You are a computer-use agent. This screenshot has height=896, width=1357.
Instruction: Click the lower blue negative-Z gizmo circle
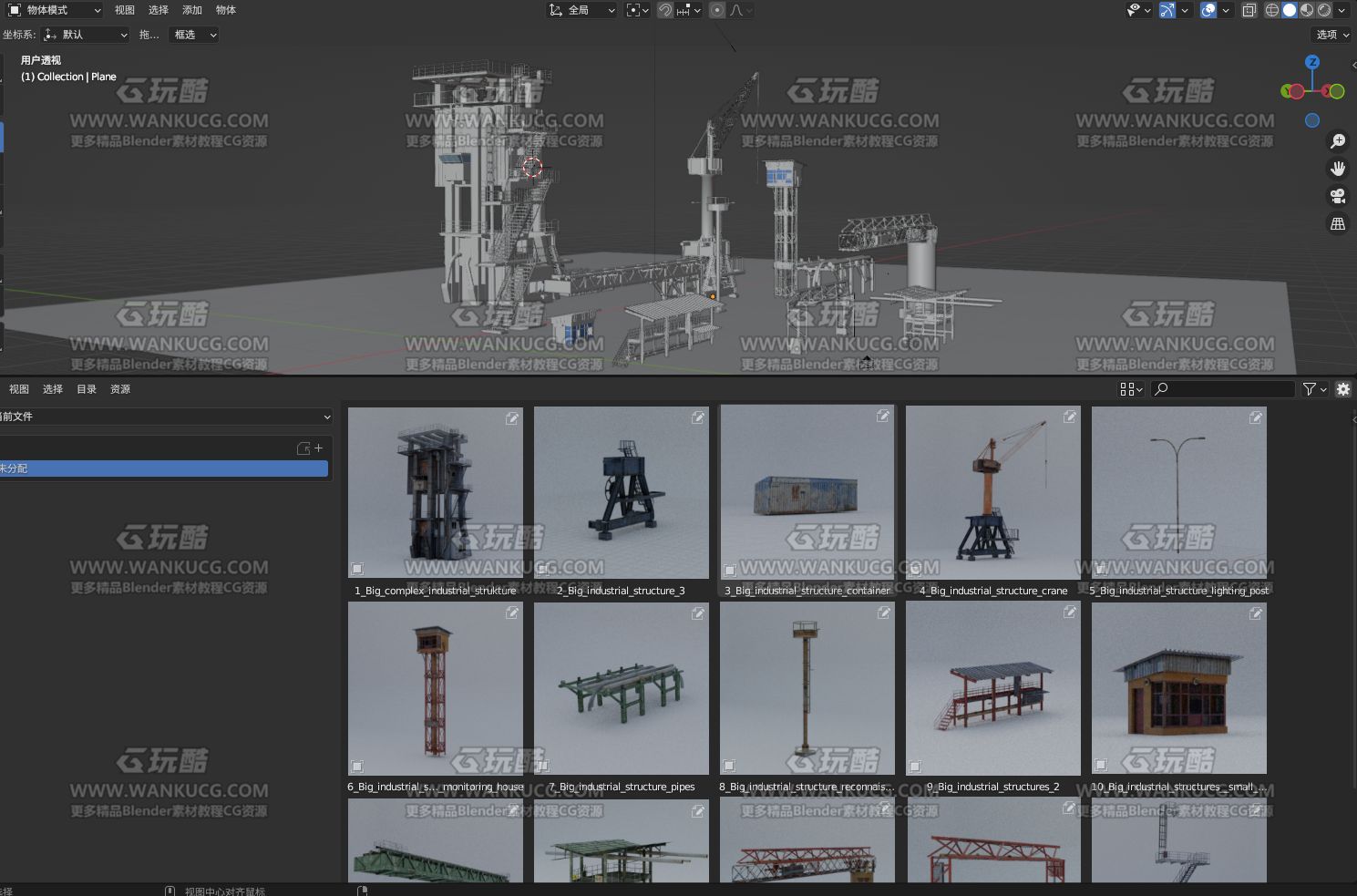[1312, 120]
